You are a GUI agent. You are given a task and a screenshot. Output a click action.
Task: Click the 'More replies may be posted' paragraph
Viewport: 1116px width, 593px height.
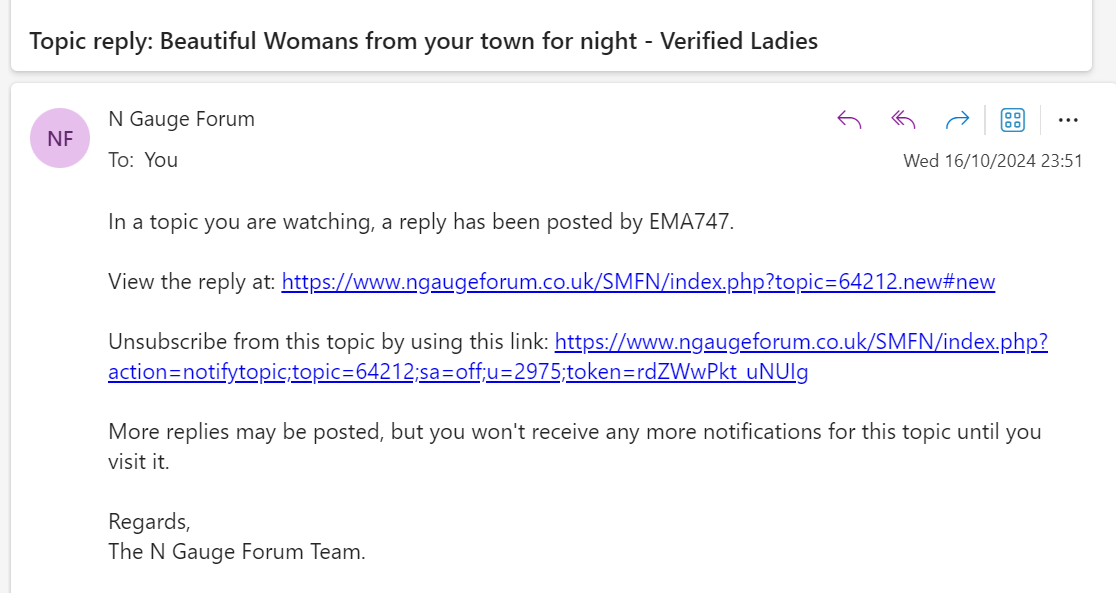pyautogui.click(x=575, y=446)
